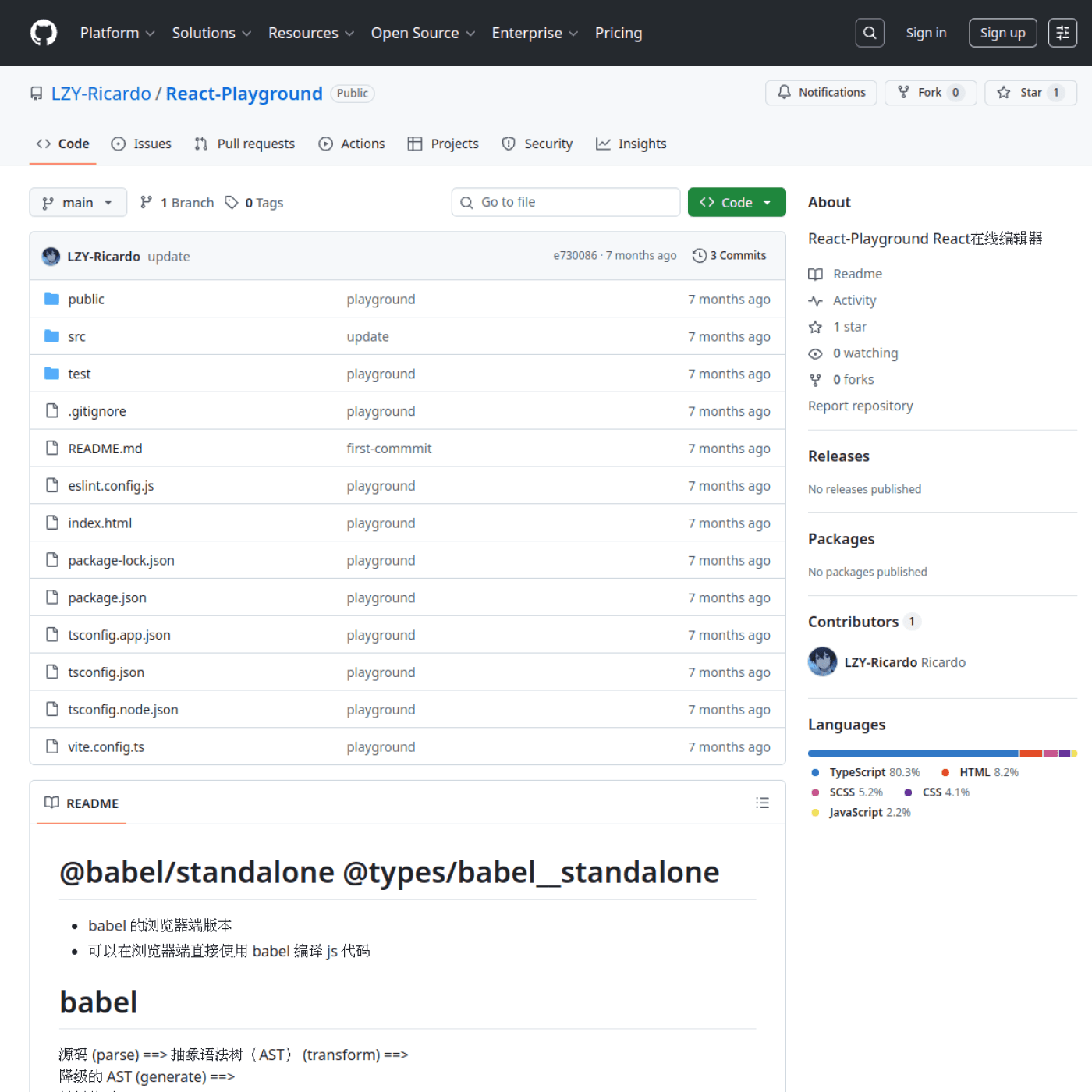Screen dimensions: 1092x1092
Task: Click the Tags label icon
Action: [232, 202]
